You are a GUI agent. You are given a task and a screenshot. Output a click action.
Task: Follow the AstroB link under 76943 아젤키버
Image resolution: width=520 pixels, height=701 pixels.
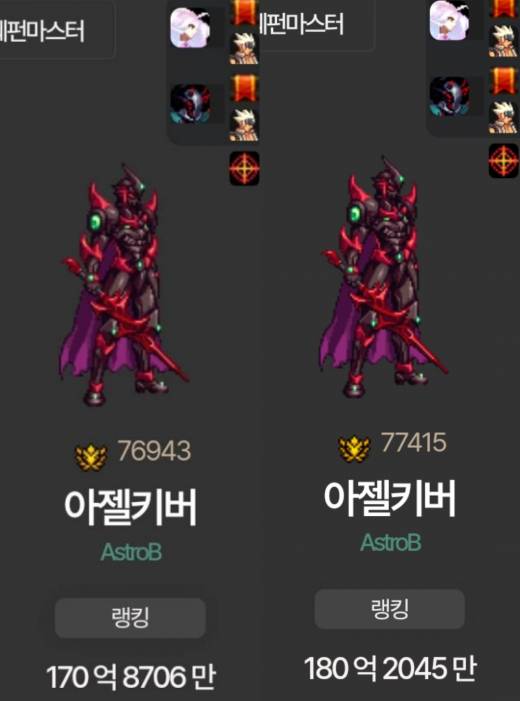point(131,552)
